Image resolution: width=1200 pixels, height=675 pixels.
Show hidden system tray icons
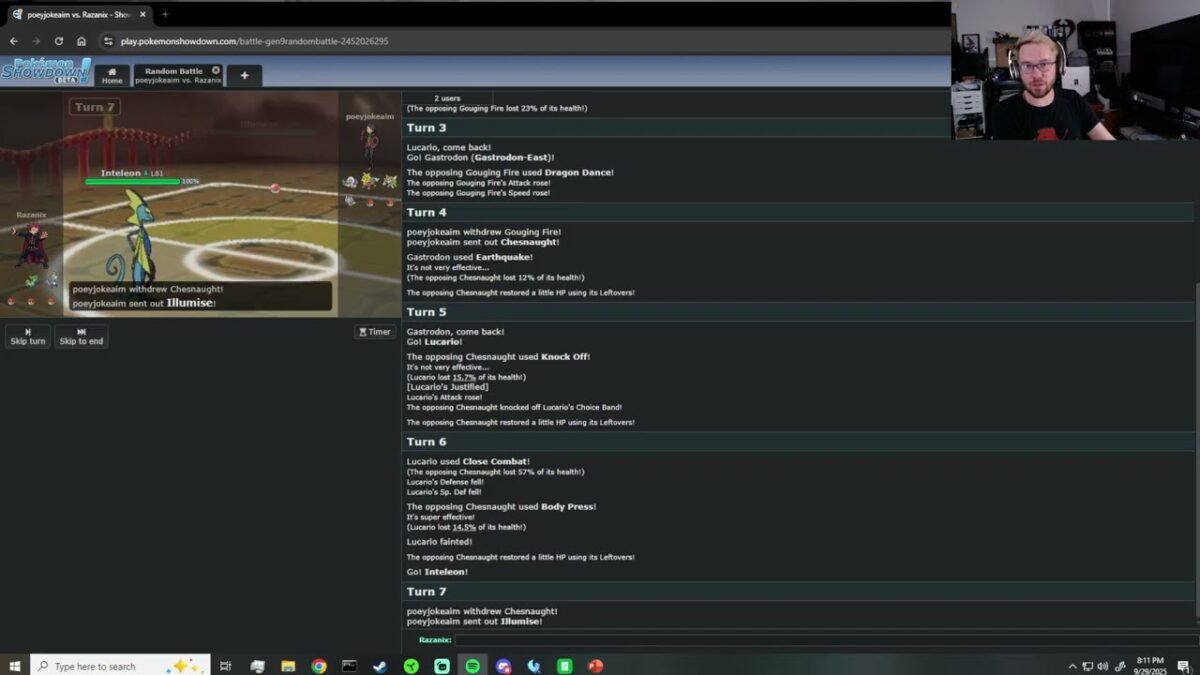pyautogui.click(x=1072, y=666)
